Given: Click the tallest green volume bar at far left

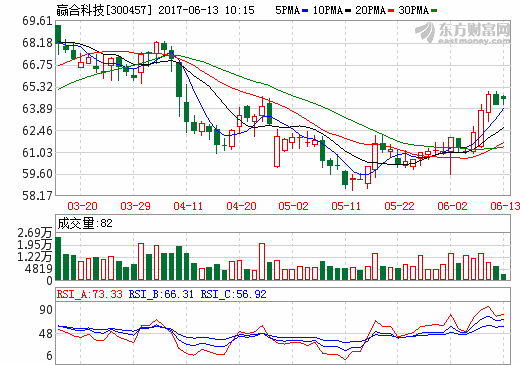Looking at the screenshot, I should 58,258.
